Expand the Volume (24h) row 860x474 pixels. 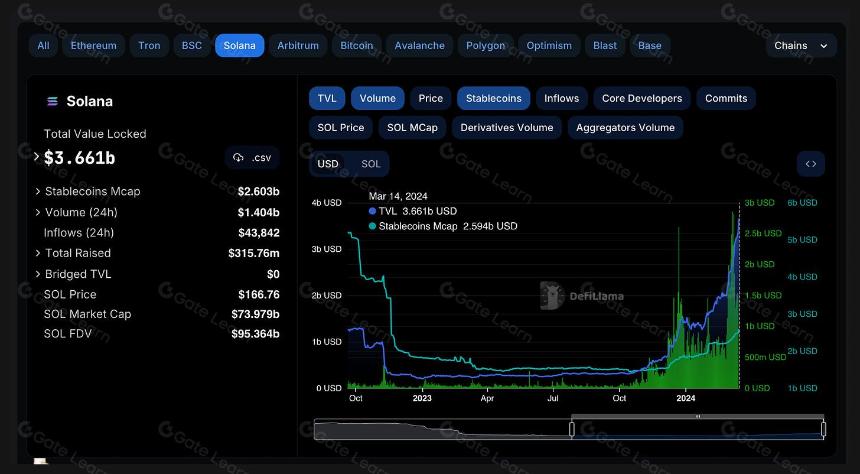click(x=38, y=212)
